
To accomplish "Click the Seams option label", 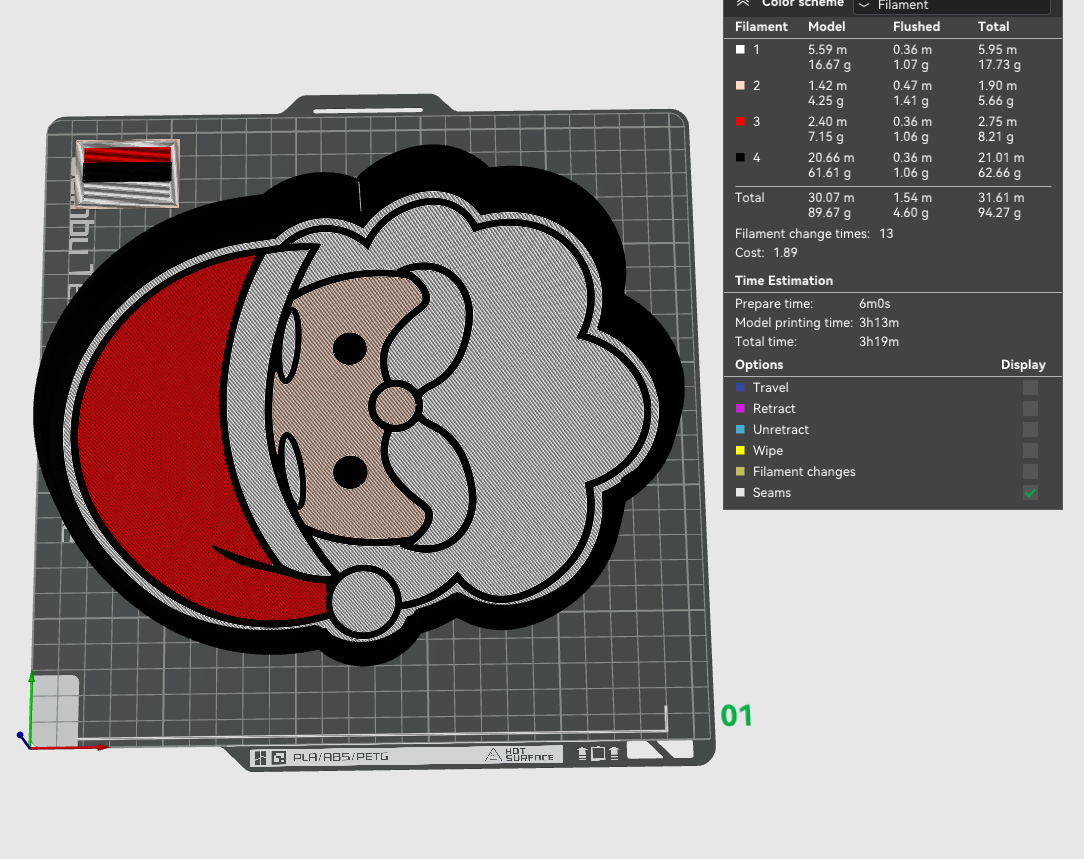I will pos(772,493).
